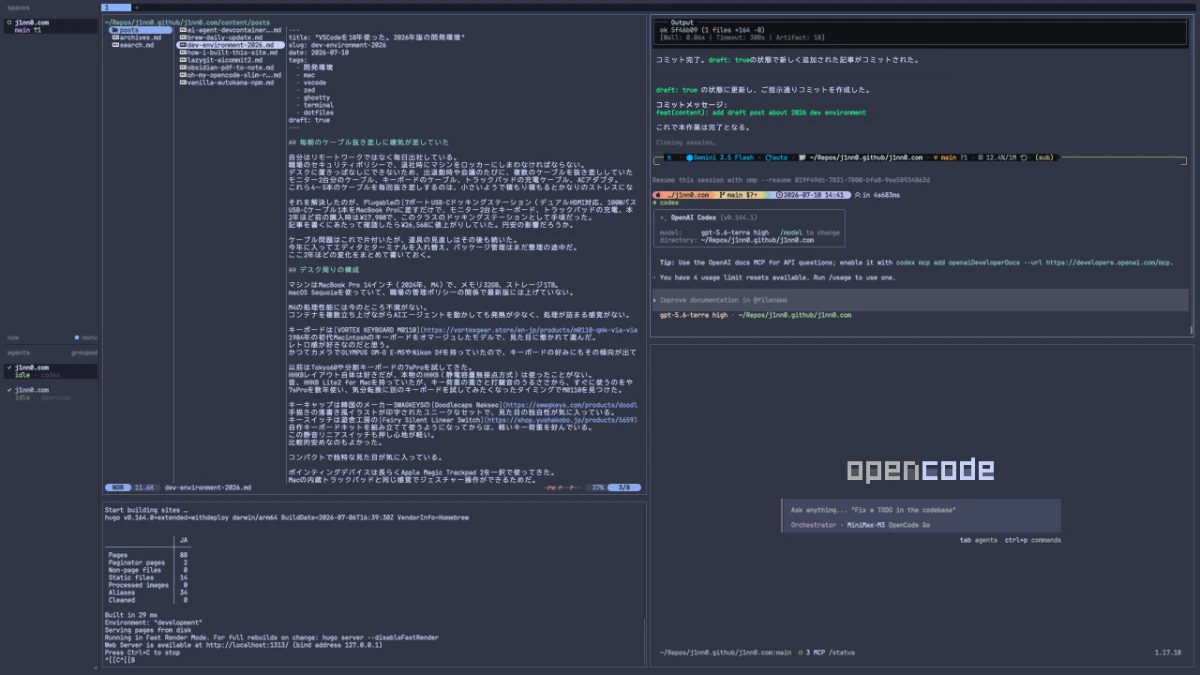Click the feat(content) commit message line

pos(761,113)
